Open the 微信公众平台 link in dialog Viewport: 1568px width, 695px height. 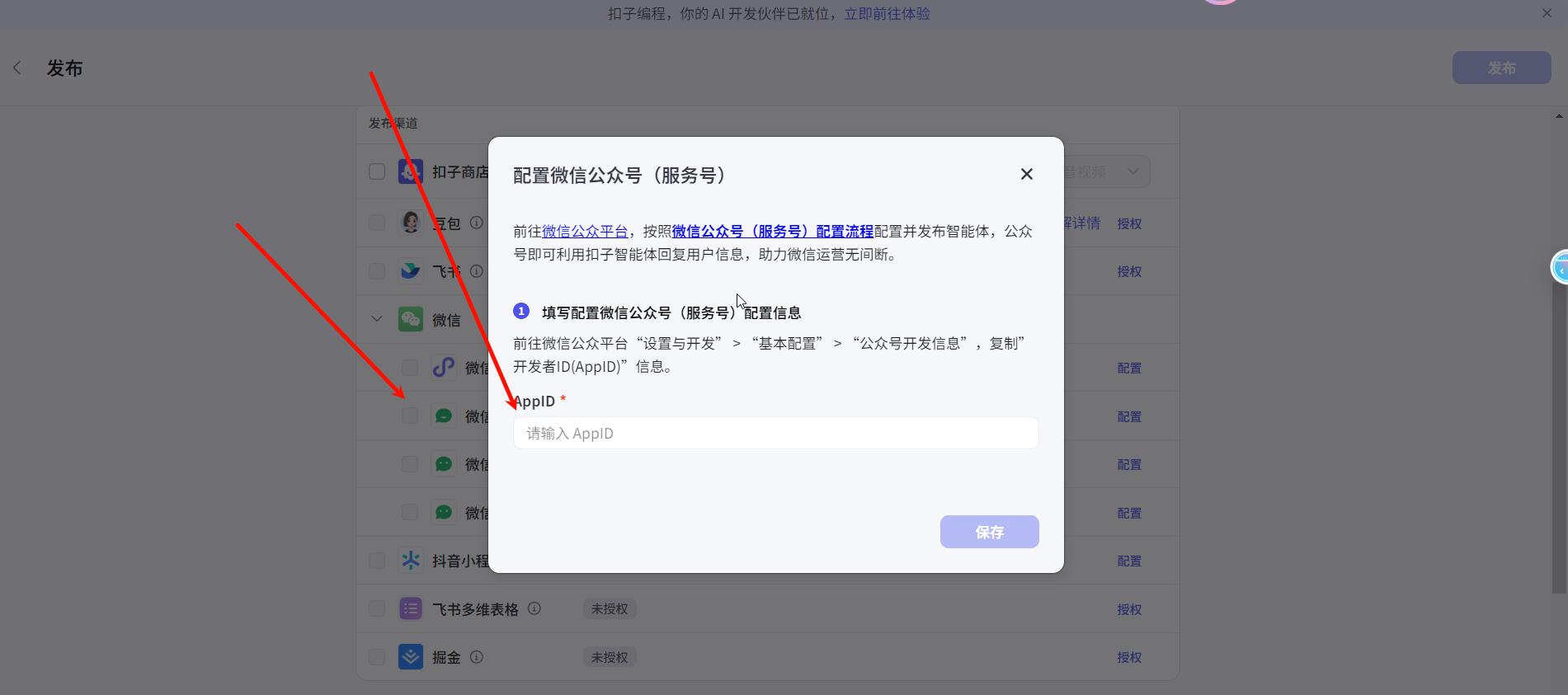585,232
